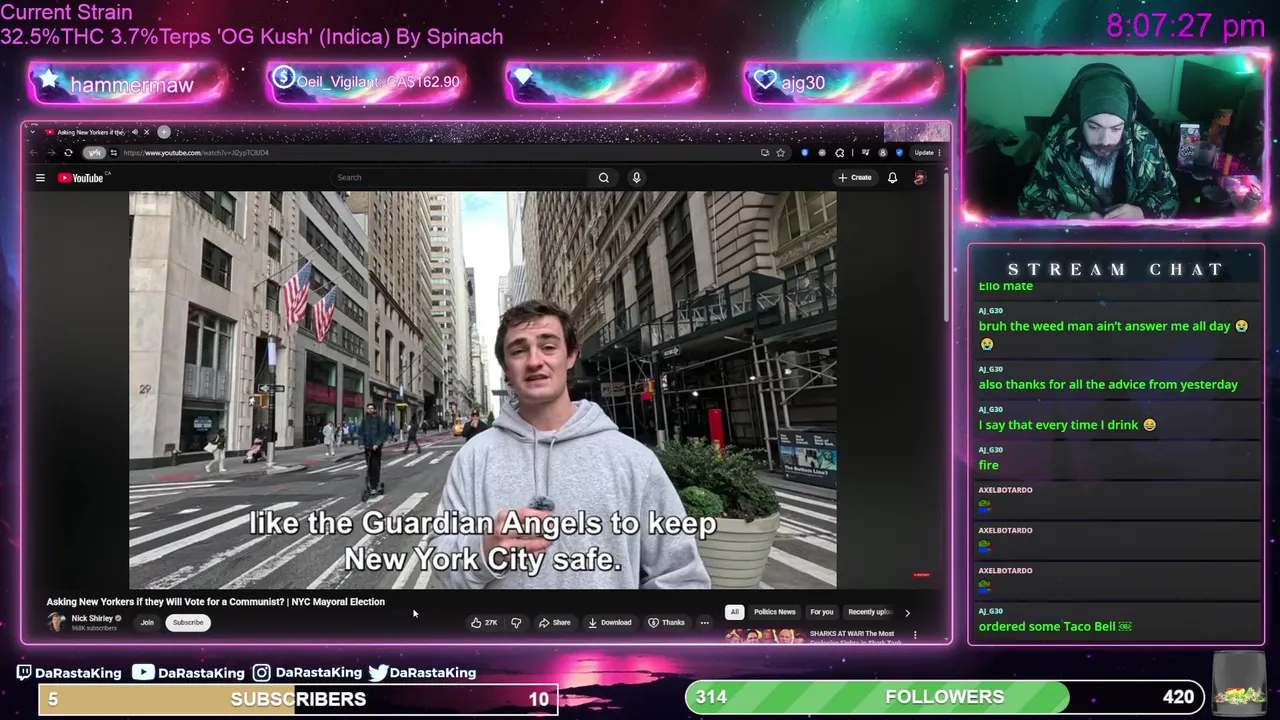Expand more filter chips with right chevron

907,612
